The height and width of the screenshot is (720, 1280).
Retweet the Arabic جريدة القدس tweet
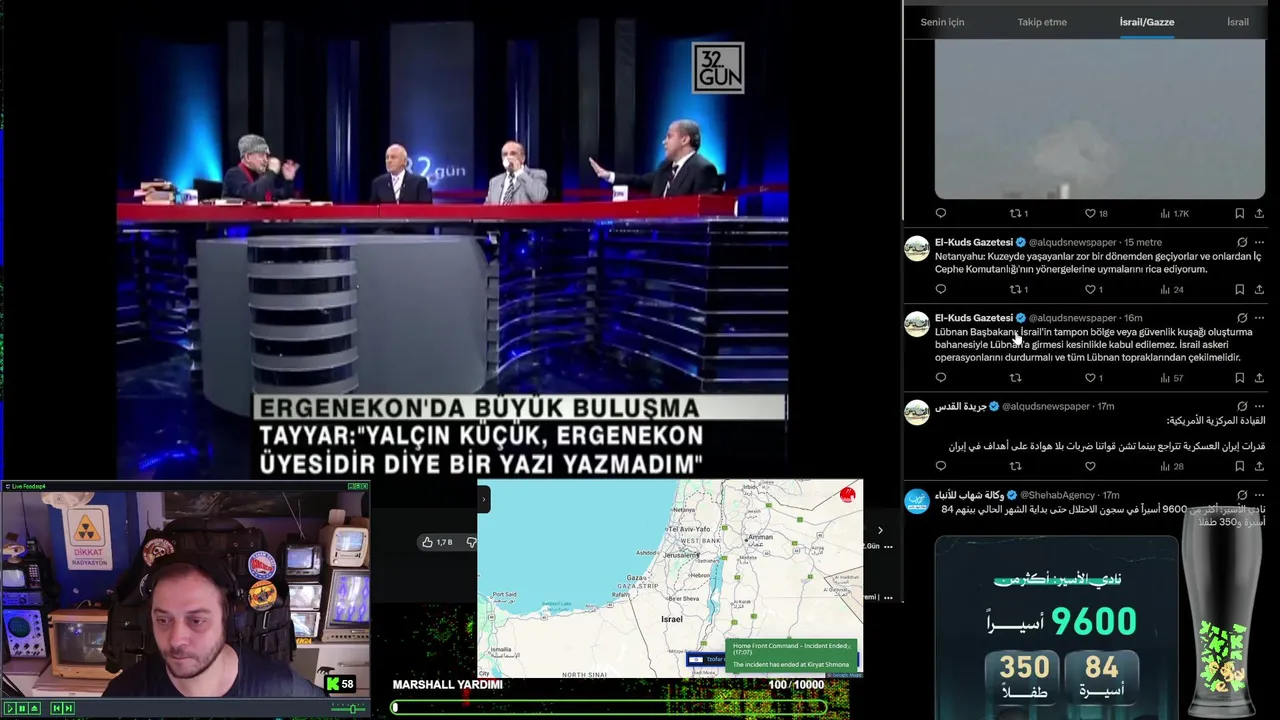(x=1015, y=466)
